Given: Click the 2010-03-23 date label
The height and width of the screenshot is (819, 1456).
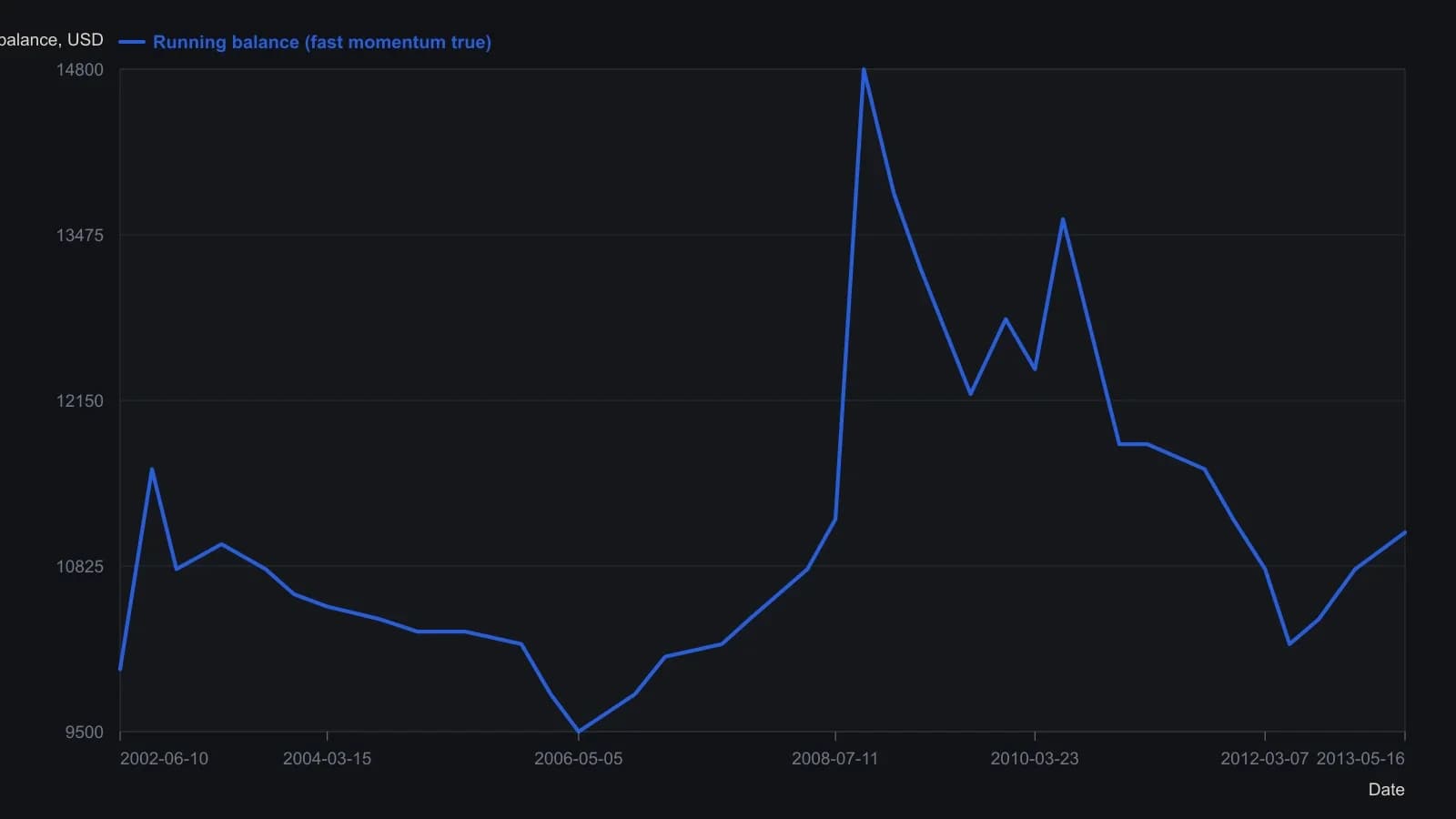Looking at the screenshot, I should (x=1034, y=759).
